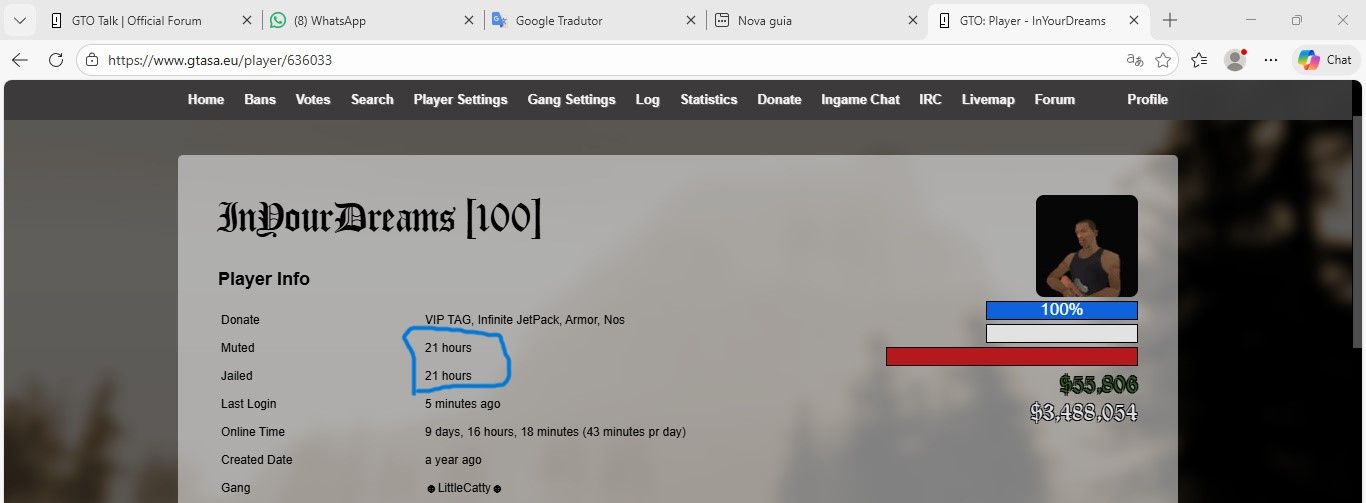Click the LittleCatty gang link
This screenshot has width=1366, height=503.
coord(462,488)
